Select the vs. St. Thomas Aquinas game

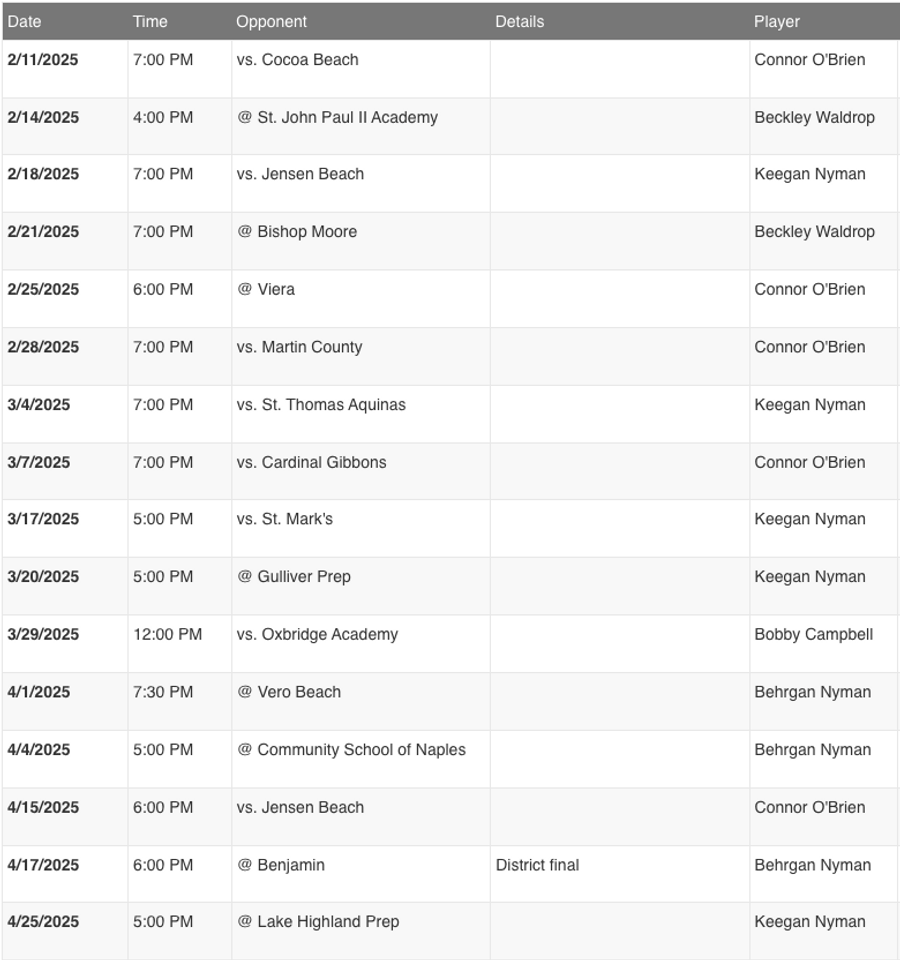[x=321, y=405]
